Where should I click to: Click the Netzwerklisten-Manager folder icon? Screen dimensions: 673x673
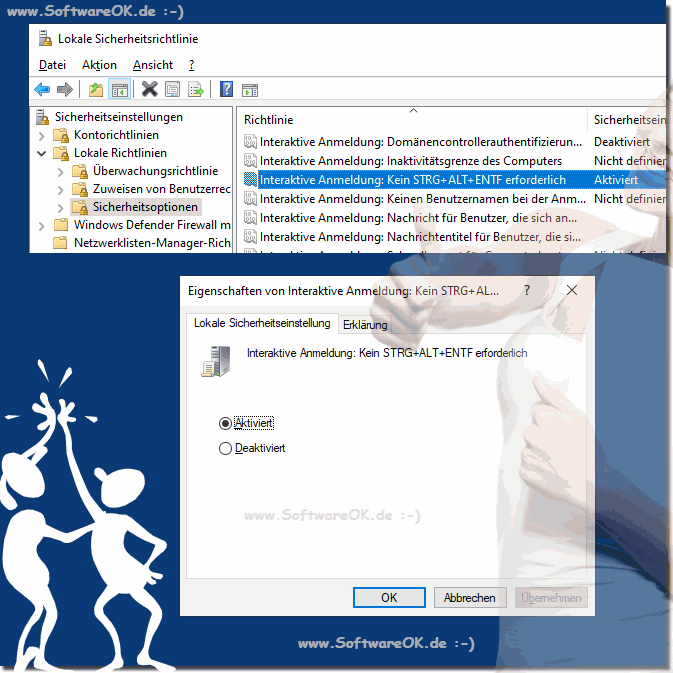click(61, 243)
